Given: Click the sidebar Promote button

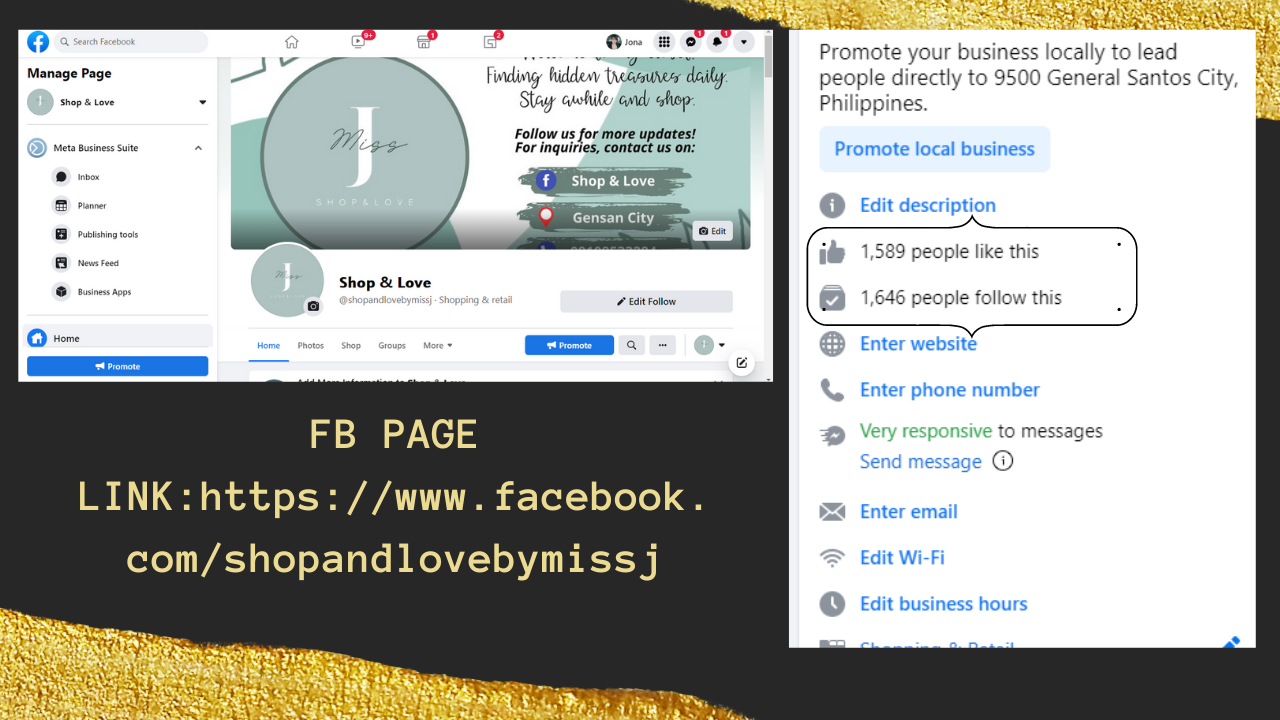Looking at the screenshot, I should pyautogui.click(x=118, y=366).
